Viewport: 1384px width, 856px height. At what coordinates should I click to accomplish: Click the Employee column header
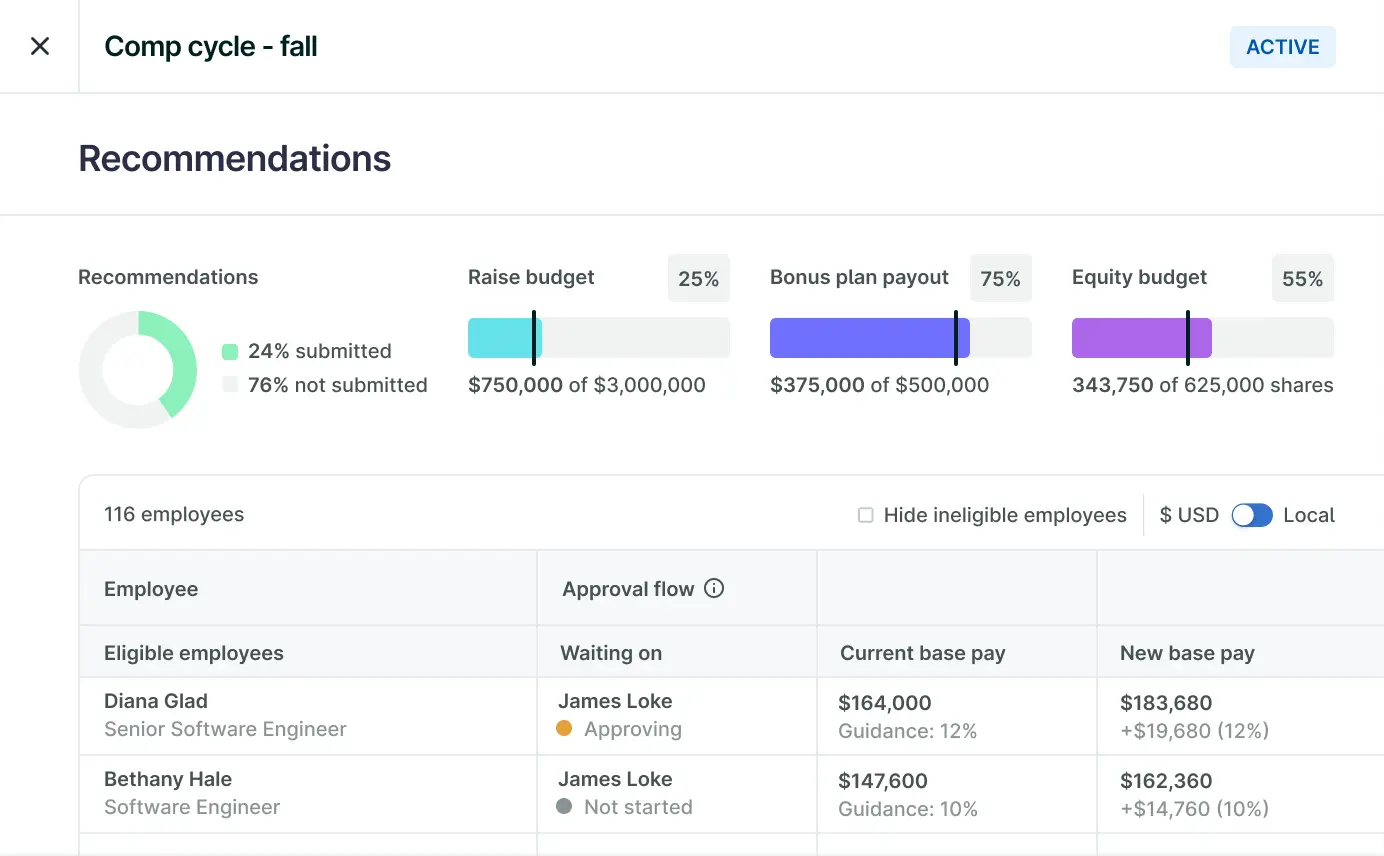coord(151,589)
